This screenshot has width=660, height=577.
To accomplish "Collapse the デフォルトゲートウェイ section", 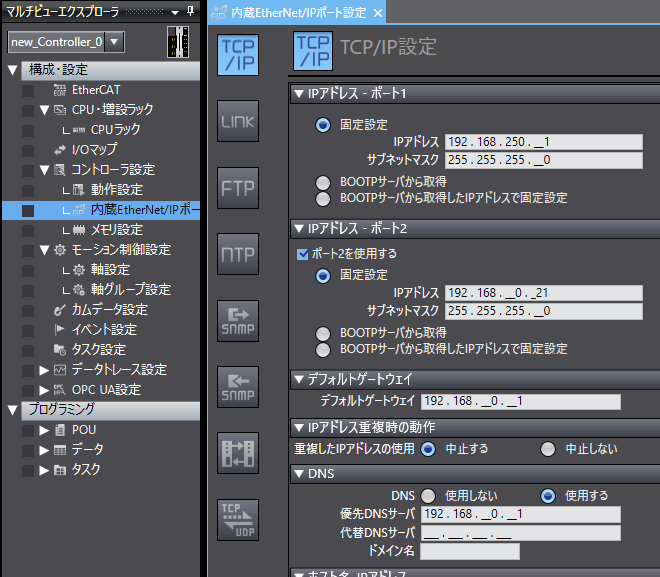I will point(298,380).
